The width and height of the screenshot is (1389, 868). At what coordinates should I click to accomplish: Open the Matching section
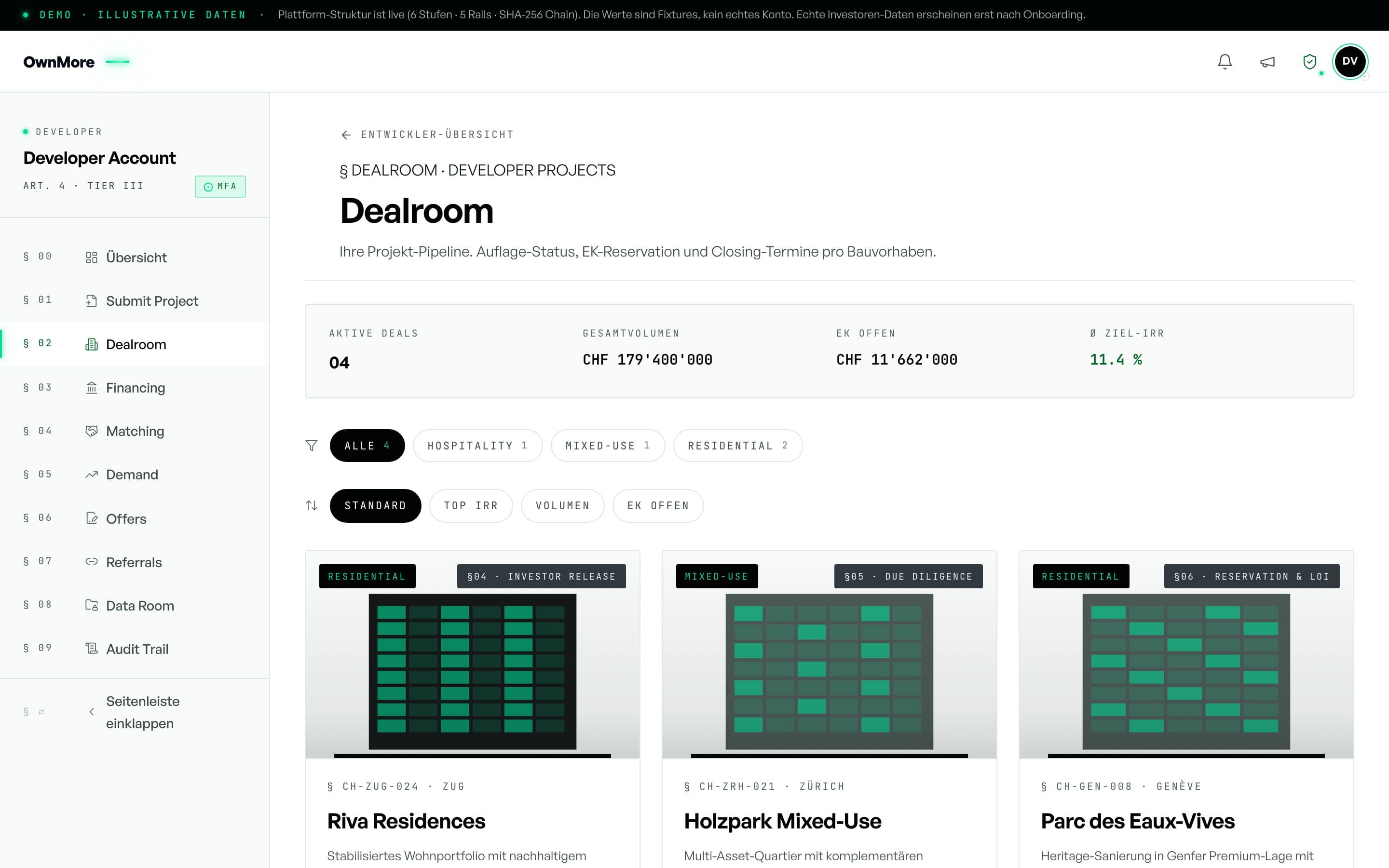coord(134,431)
